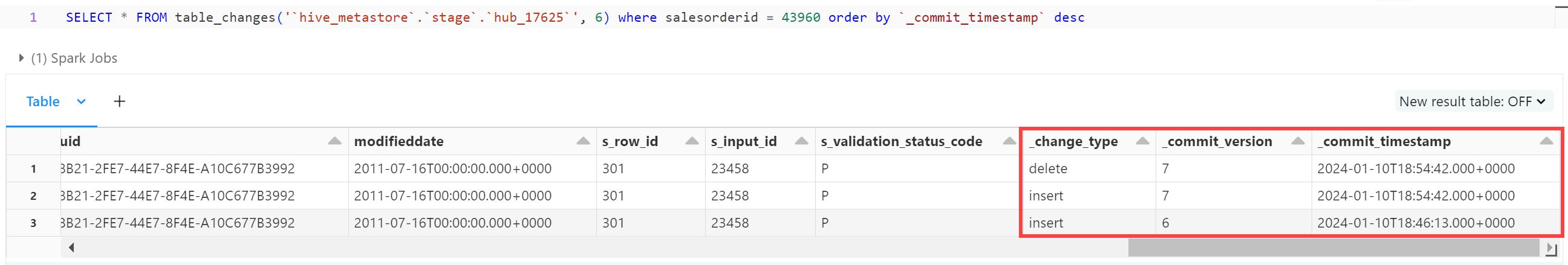Click right end arrow of horizontal scrollbar
The image size is (1568, 265).
(x=1550, y=248)
